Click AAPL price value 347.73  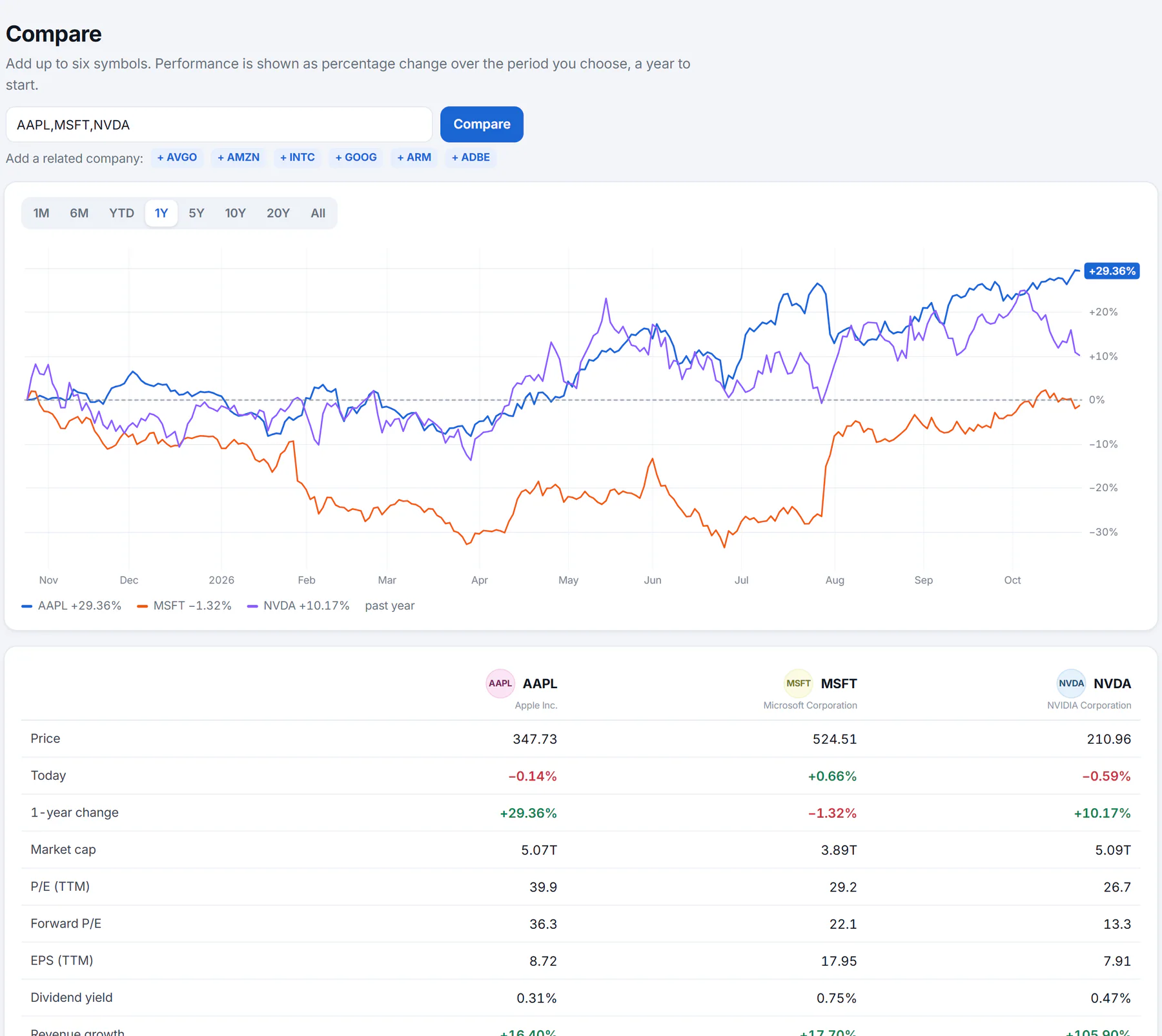tap(535, 739)
